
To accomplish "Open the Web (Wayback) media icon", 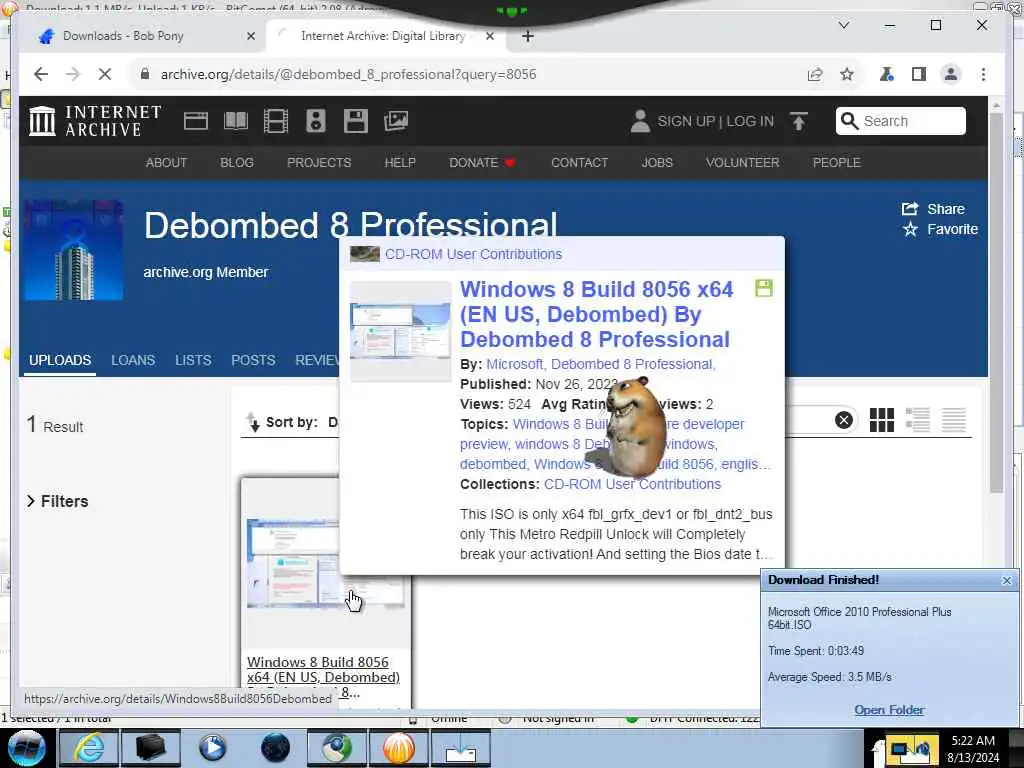I will [195, 121].
